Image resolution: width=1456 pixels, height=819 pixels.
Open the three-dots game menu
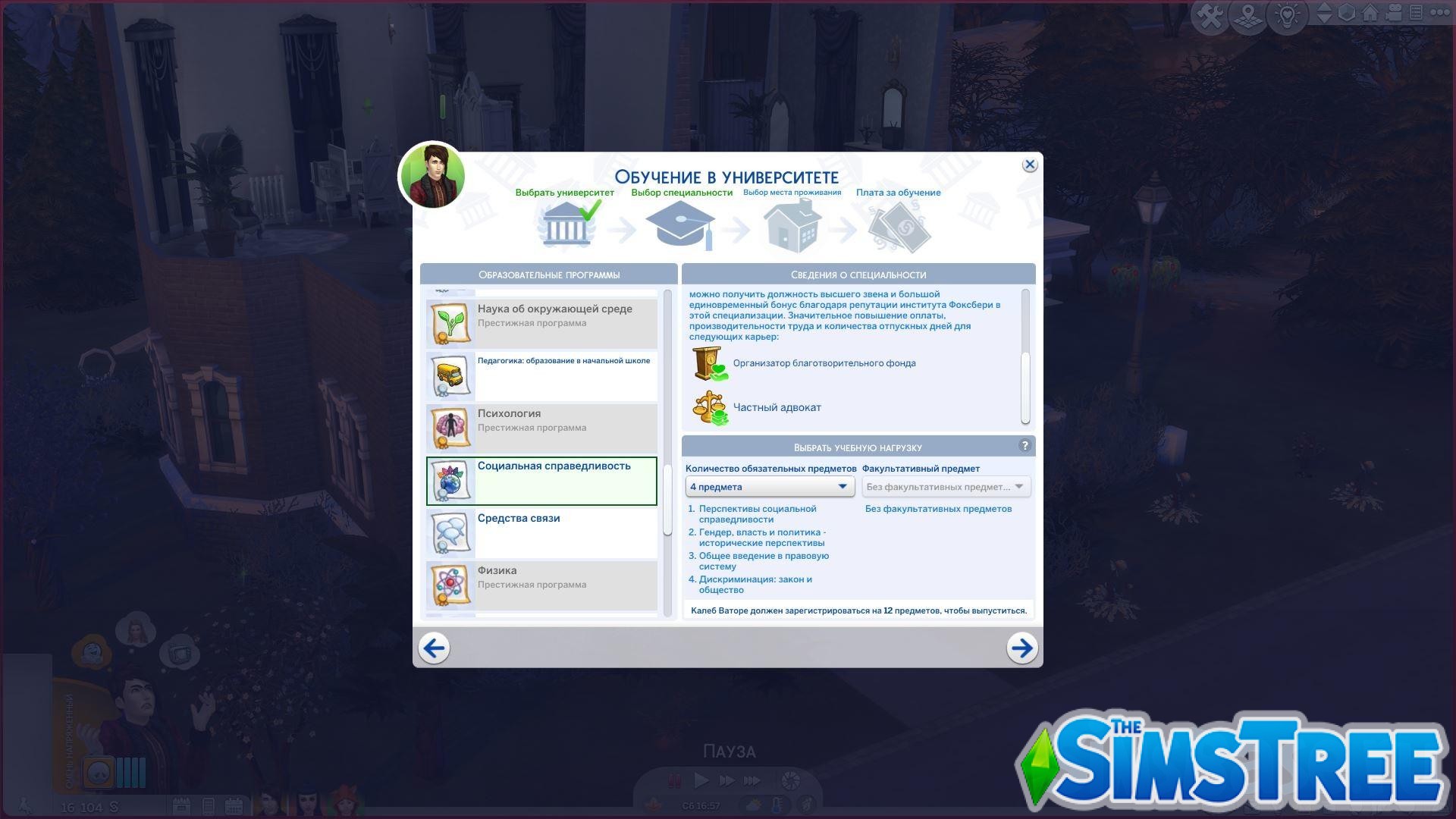[1439, 13]
